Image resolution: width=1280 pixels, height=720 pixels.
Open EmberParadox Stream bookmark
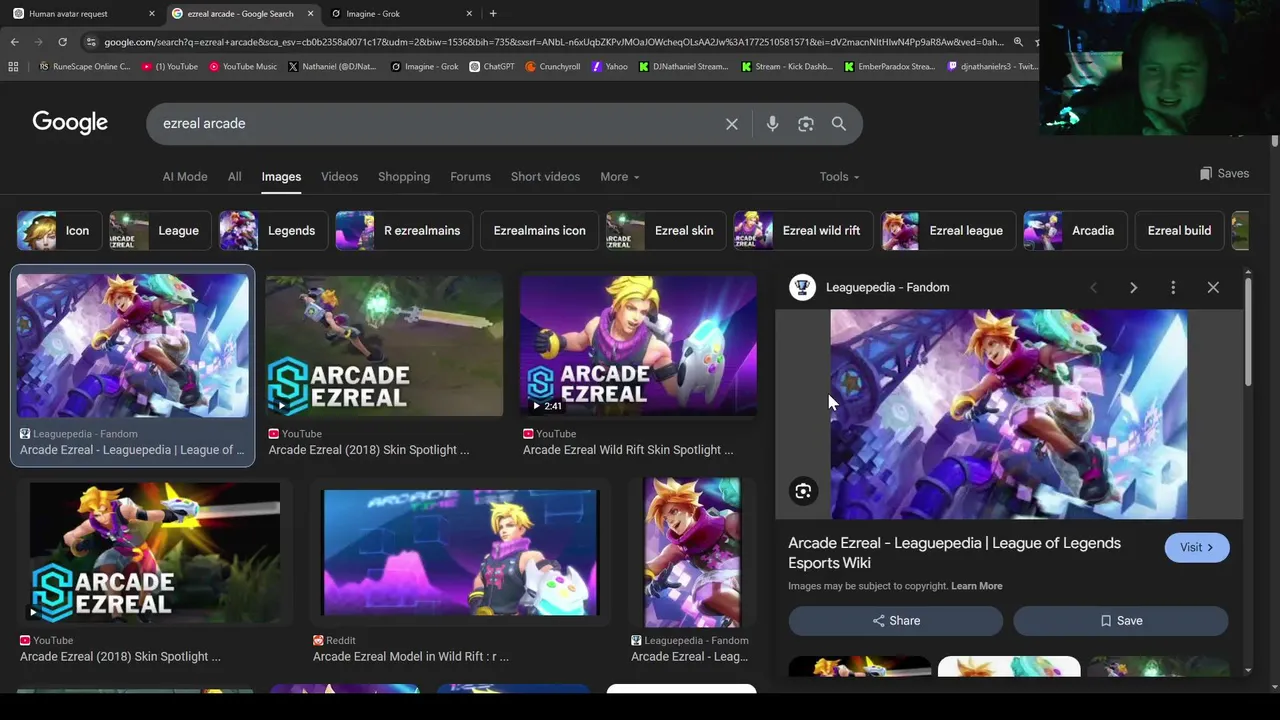(890, 67)
